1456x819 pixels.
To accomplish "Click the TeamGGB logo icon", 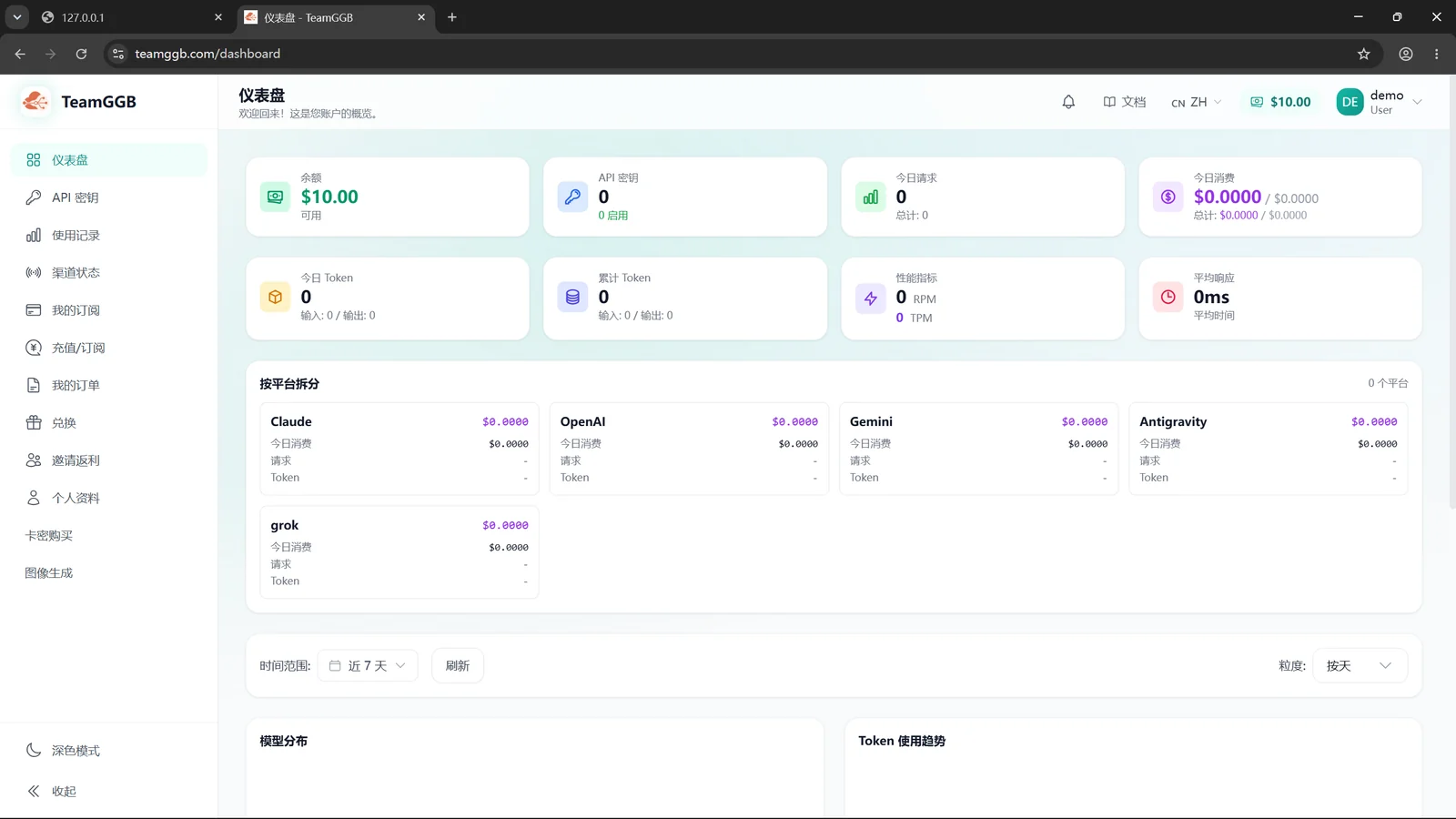I will click(x=35, y=101).
